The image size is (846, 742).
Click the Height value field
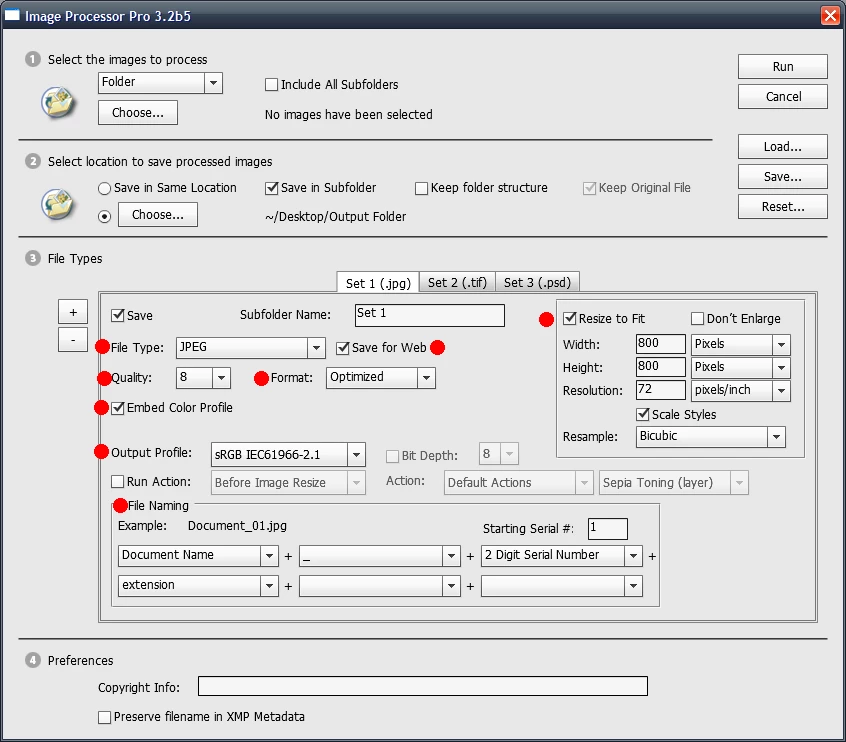click(x=660, y=367)
